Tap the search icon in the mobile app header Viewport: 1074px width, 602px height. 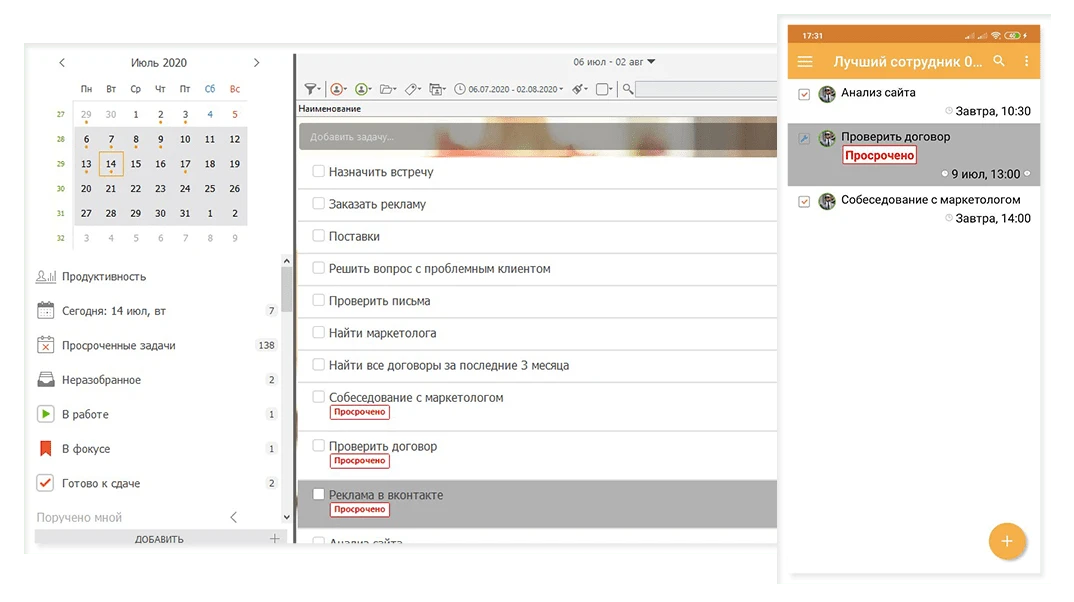(x=999, y=61)
